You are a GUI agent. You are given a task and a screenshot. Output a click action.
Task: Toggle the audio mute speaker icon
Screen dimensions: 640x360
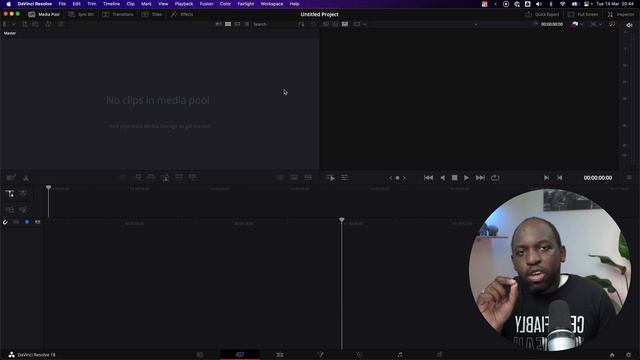(x=629, y=25)
